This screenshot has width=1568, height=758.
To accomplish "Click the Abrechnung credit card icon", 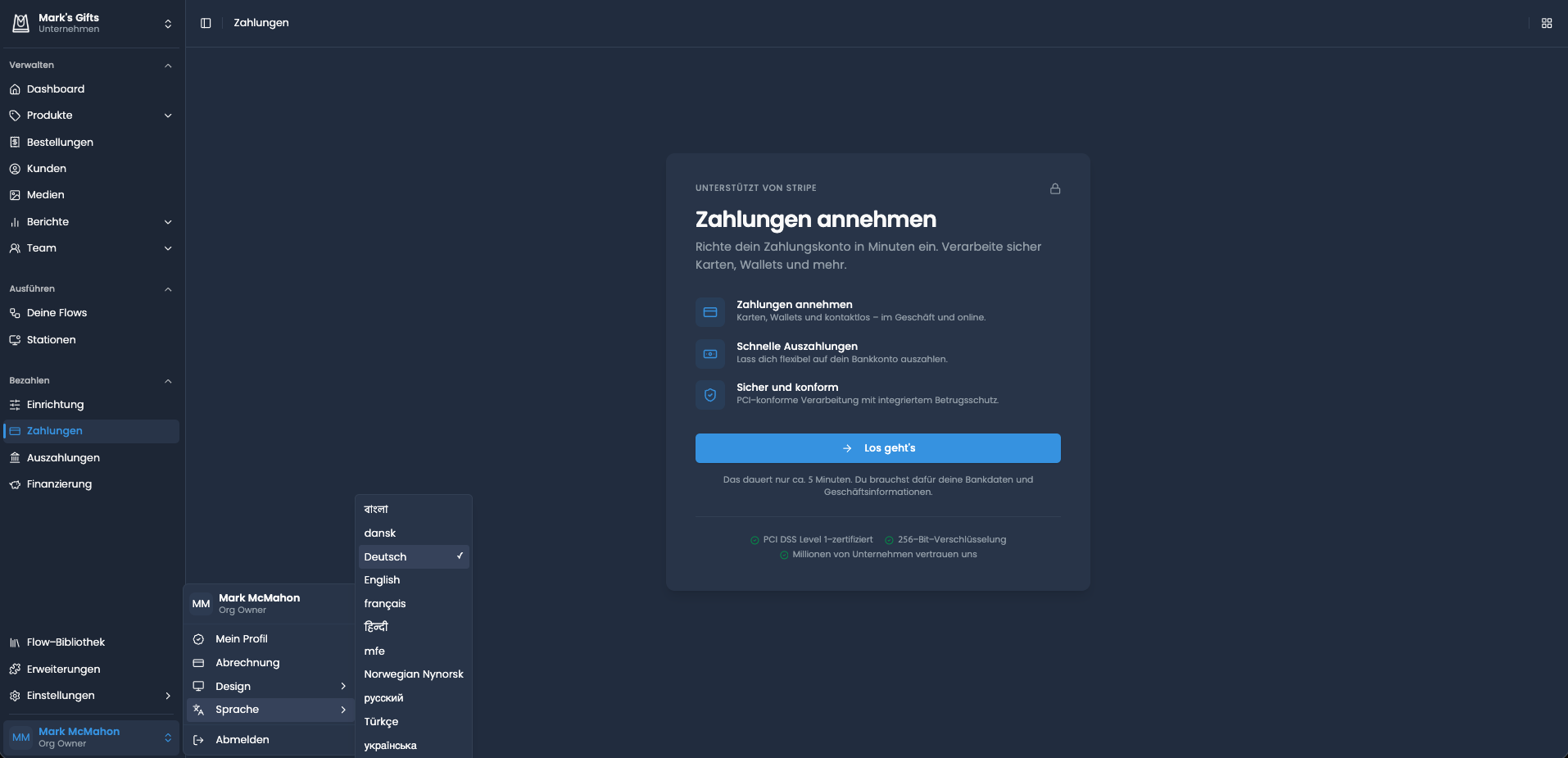I will 198,663.
